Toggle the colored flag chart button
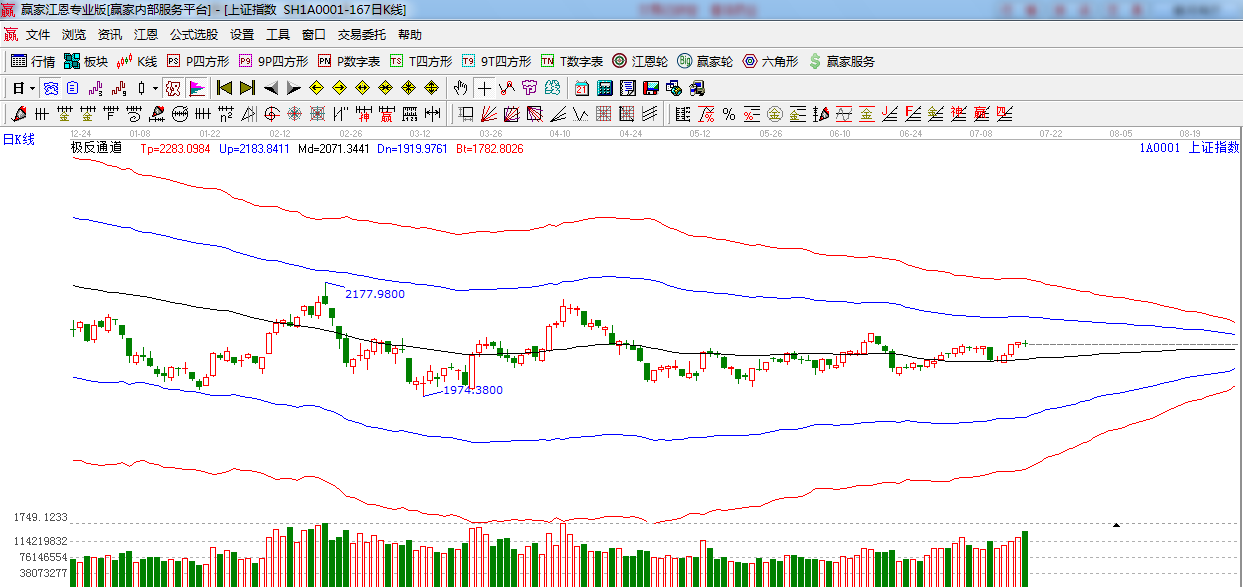 point(197,88)
